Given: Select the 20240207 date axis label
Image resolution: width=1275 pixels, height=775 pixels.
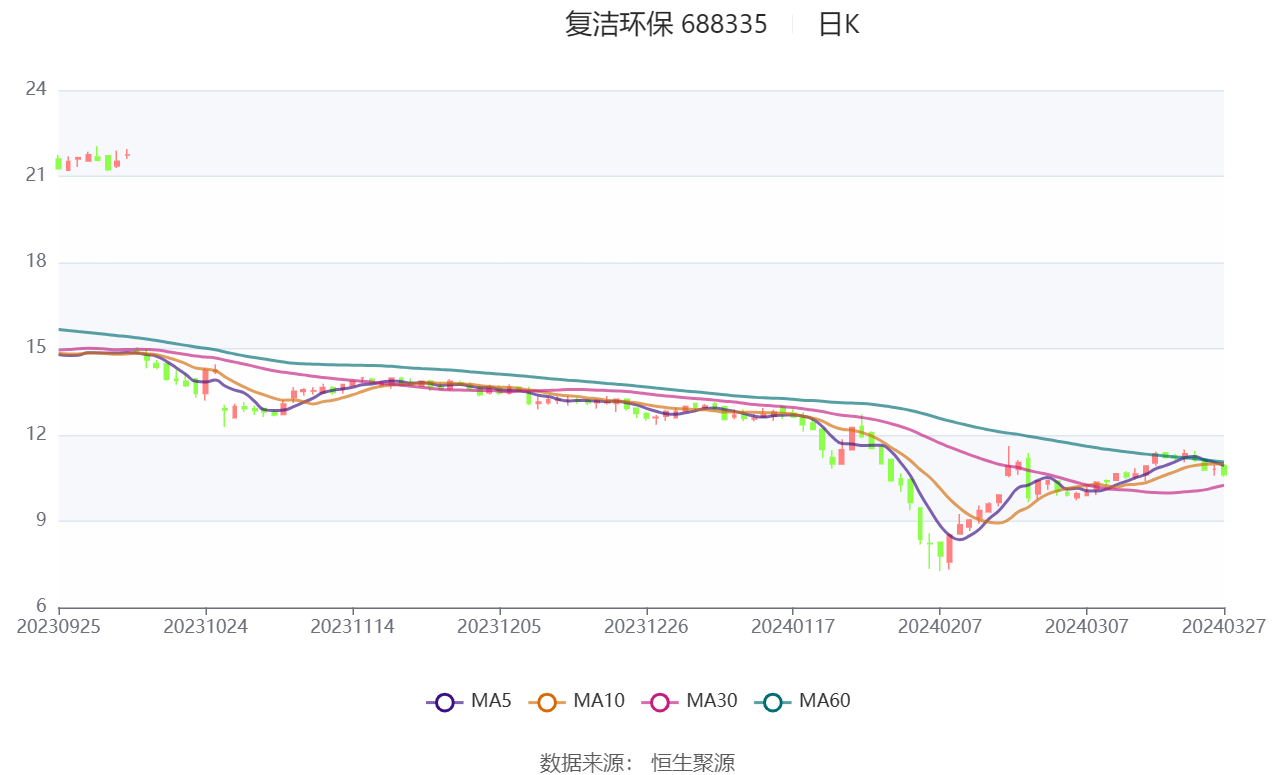Looking at the screenshot, I should [x=940, y=626].
